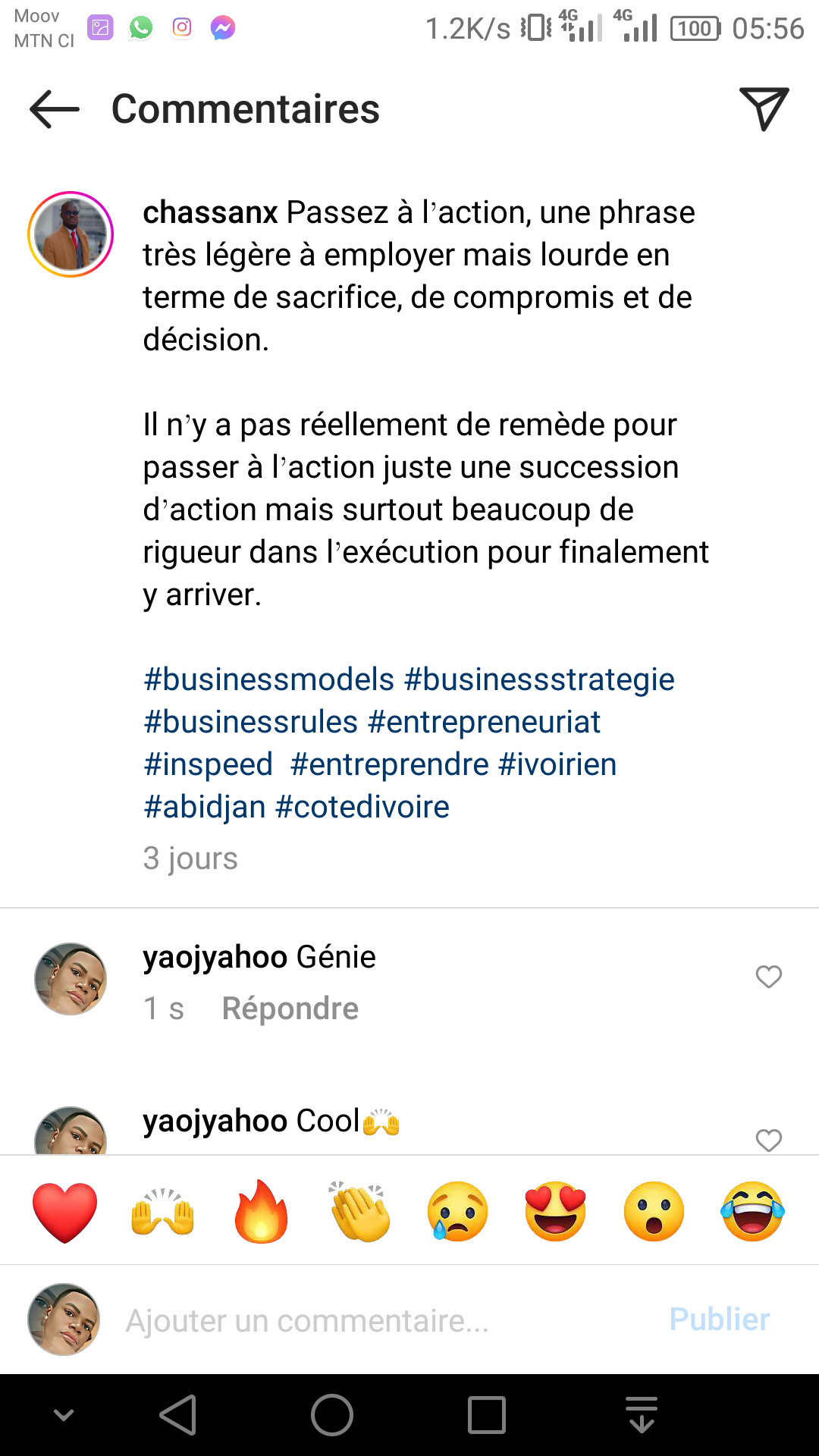Insert the clapping hands emoji
Viewport: 819px width, 1456px height.
pos(359,1211)
